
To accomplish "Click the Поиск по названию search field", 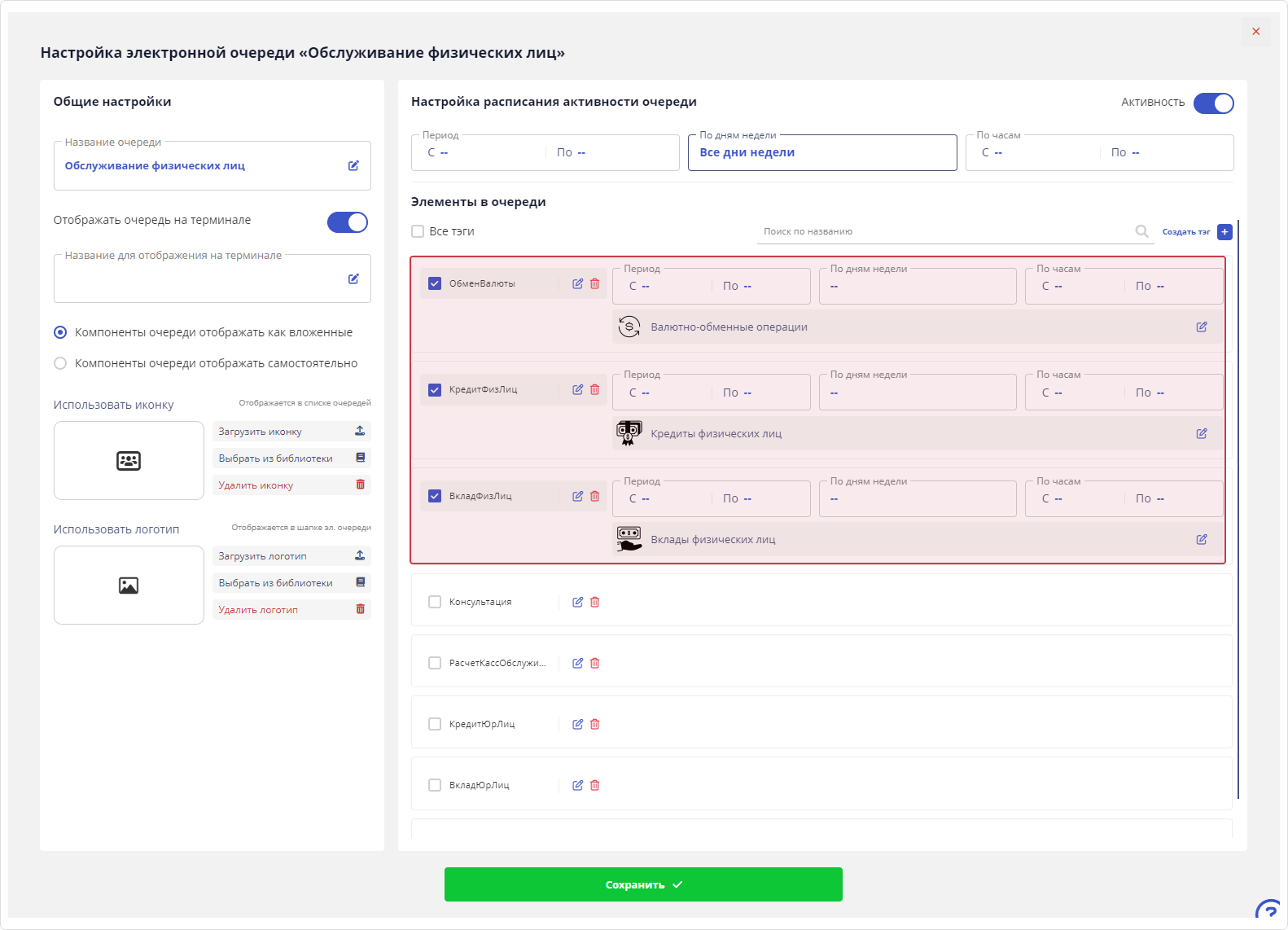I will coord(944,231).
